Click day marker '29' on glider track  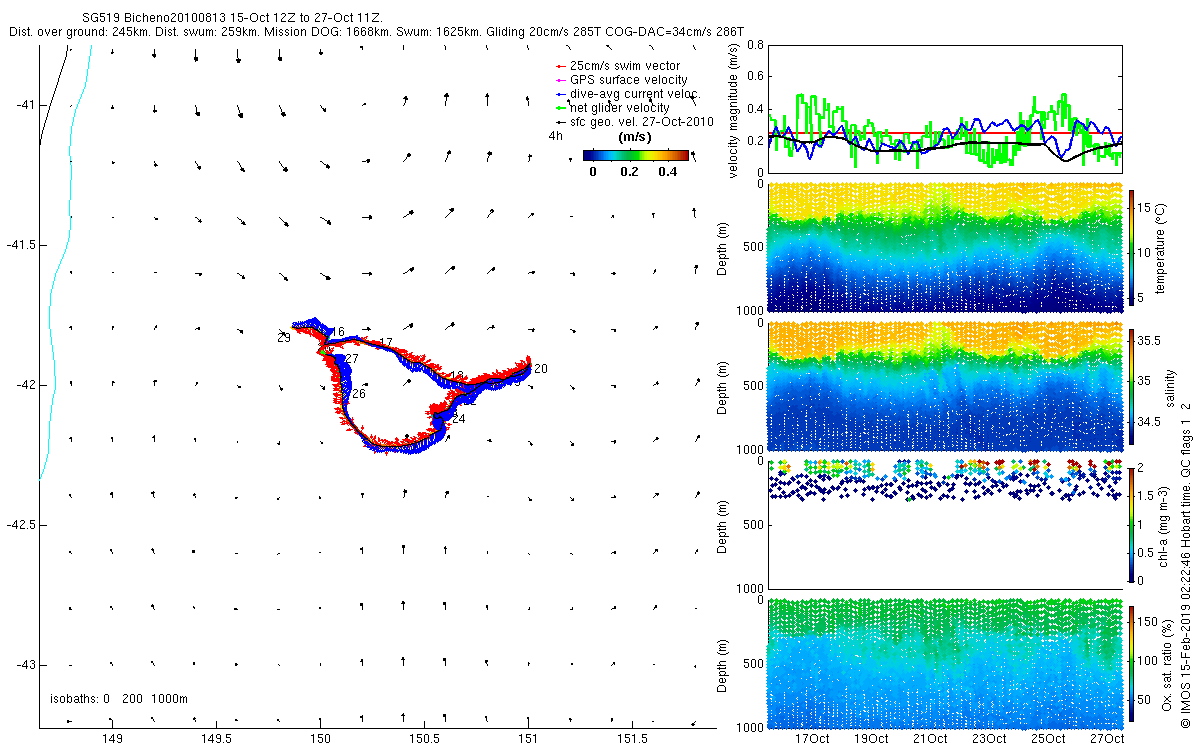click(x=284, y=338)
